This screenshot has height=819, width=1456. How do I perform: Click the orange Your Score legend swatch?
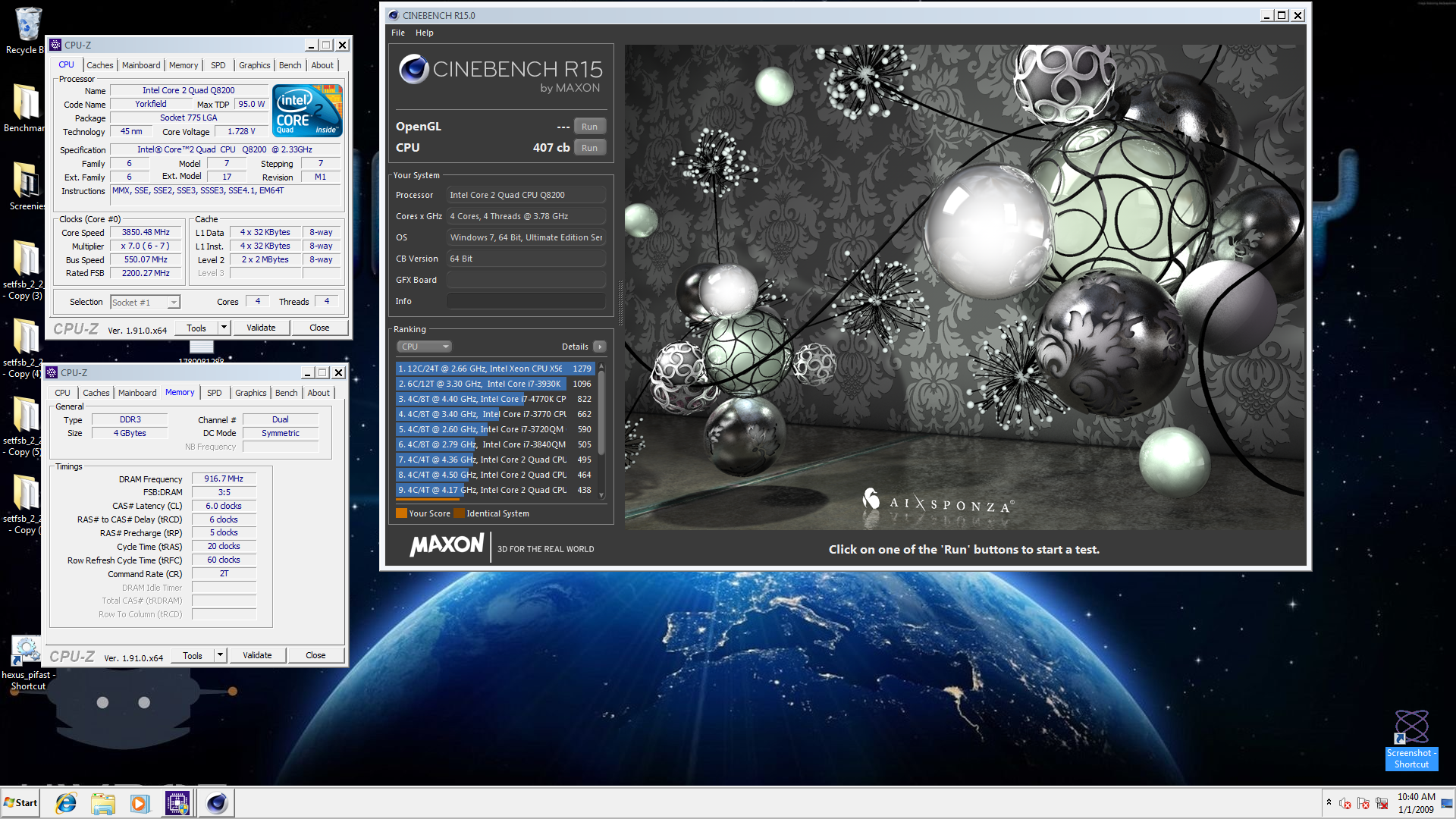[x=401, y=513]
